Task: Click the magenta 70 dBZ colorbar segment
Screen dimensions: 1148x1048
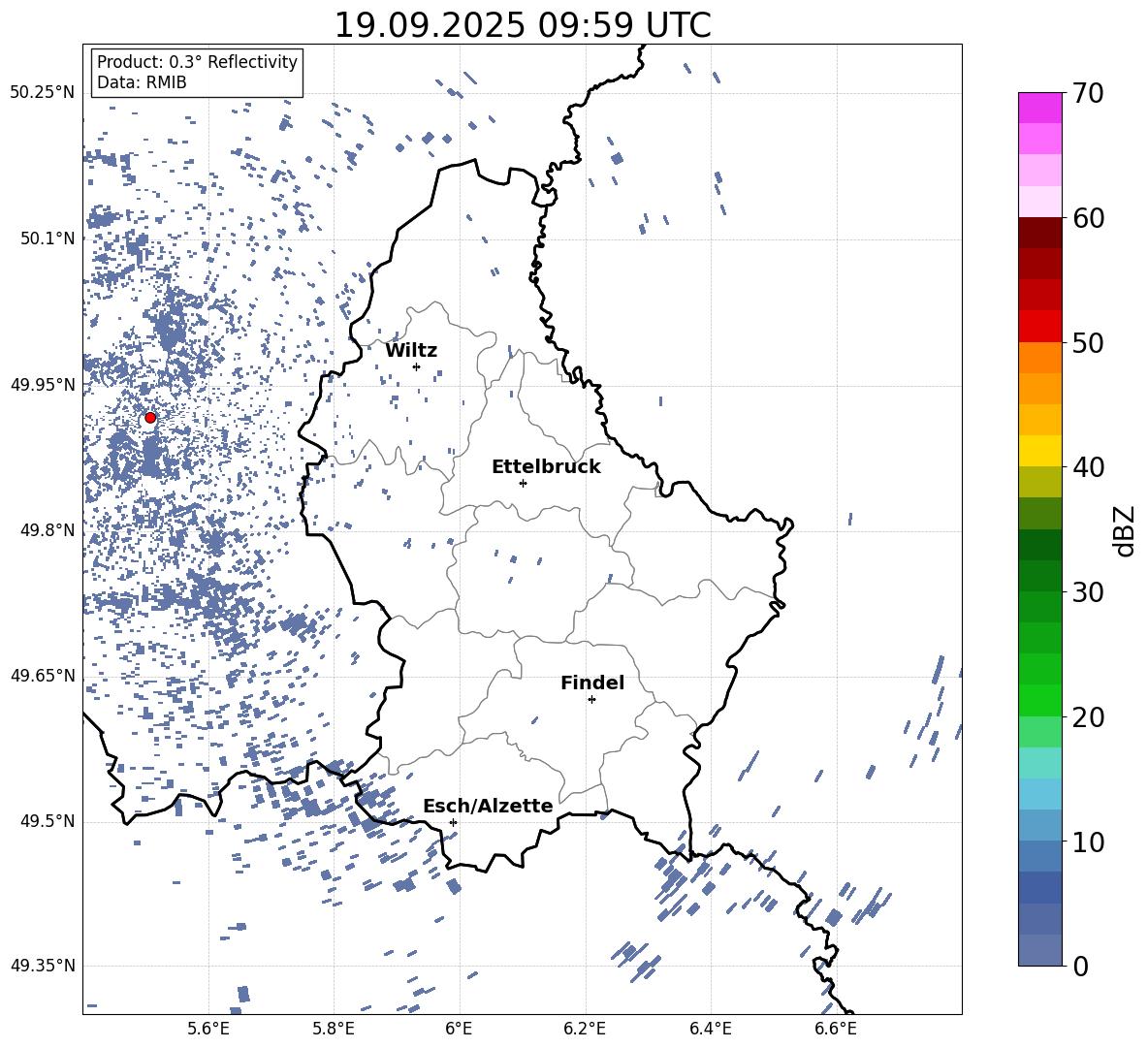Action: (1039, 108)
